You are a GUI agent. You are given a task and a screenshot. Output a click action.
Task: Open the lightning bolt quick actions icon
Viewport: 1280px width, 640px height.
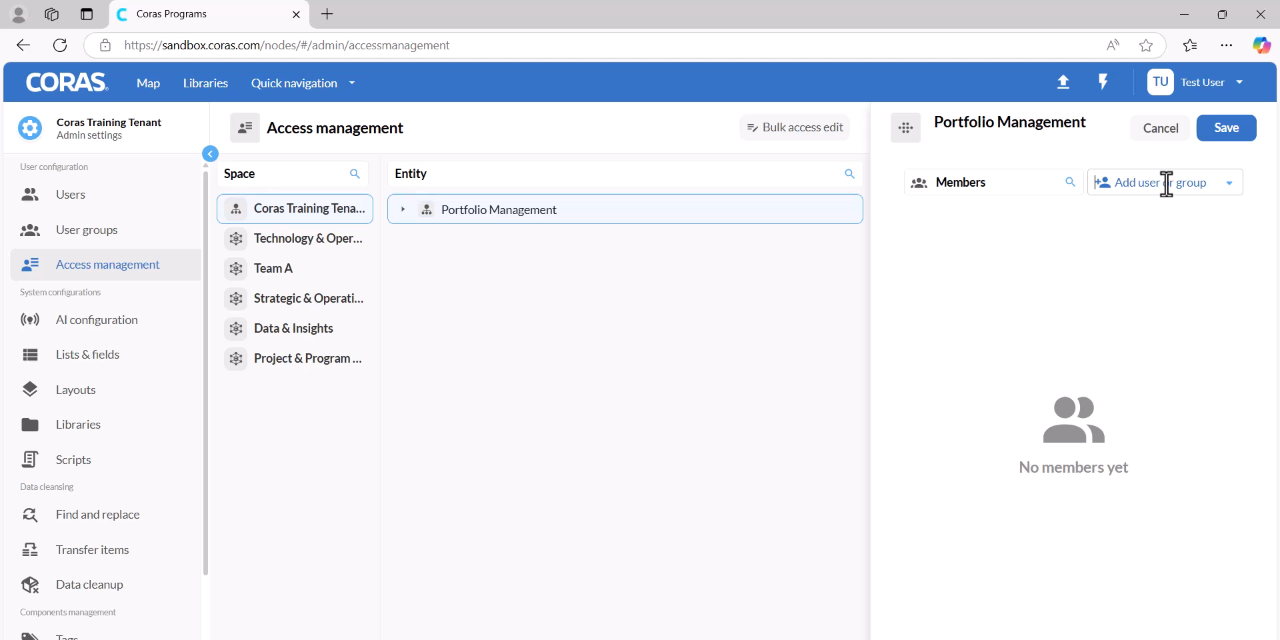[x=1103, y=82]
